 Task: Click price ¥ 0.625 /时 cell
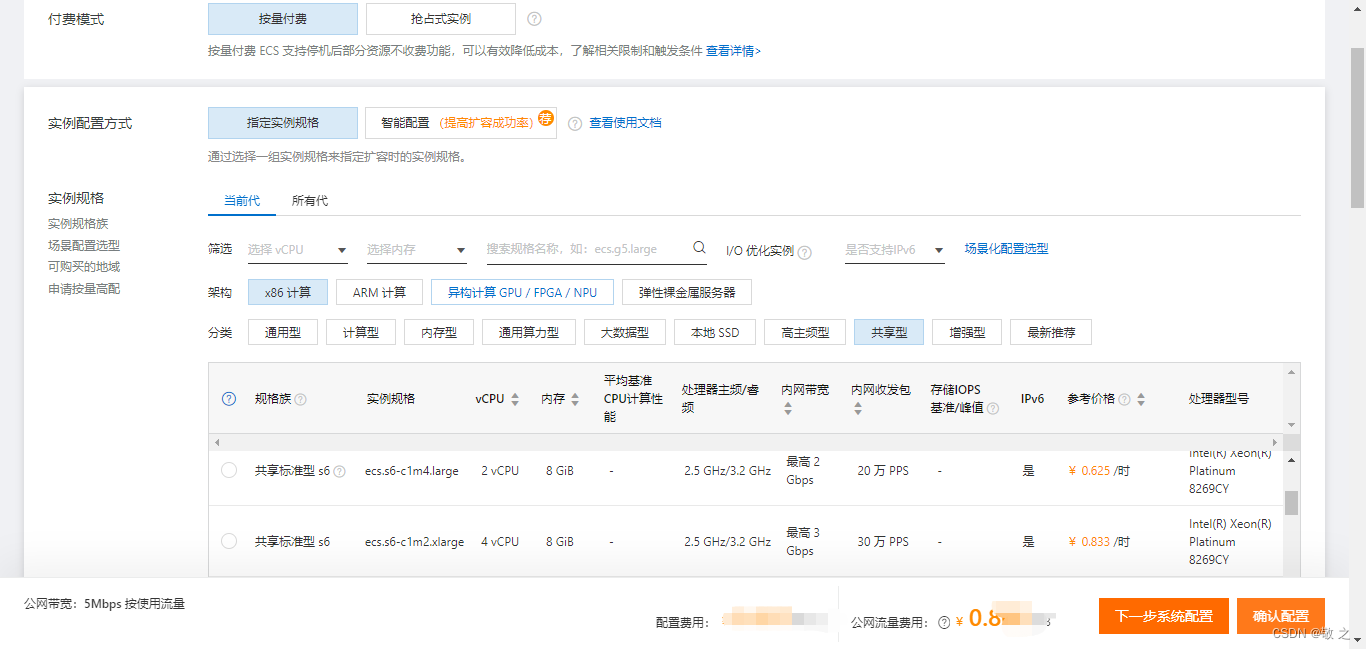[1099, 470]
